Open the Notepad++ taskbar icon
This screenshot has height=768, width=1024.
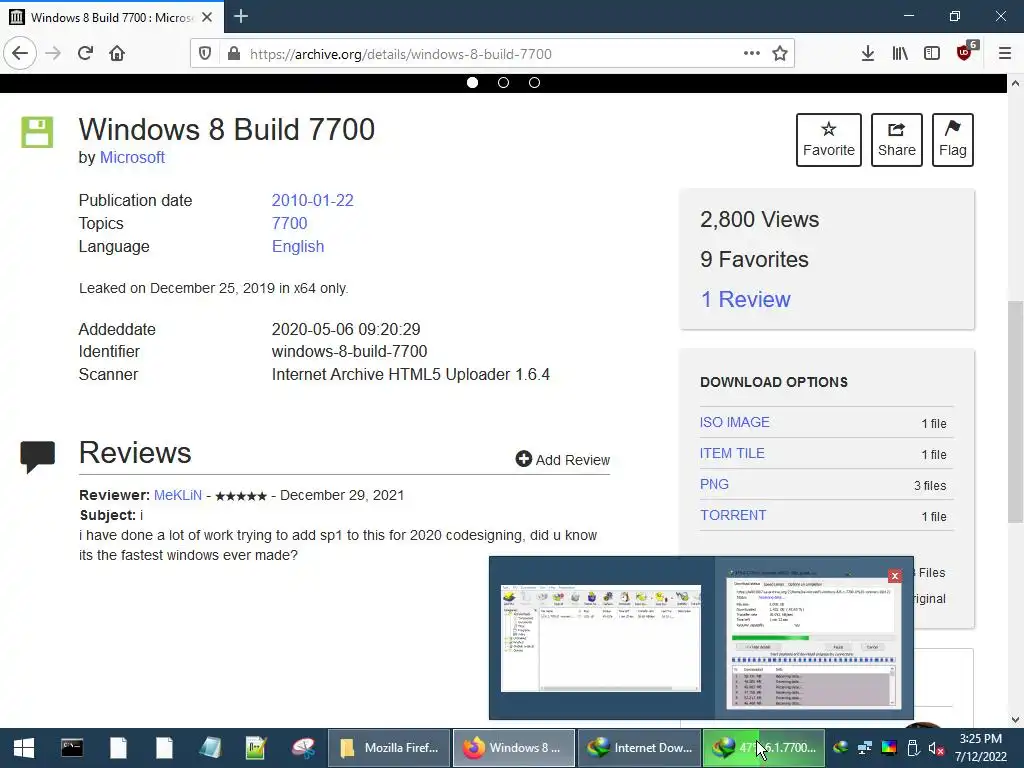tap(256, 748)
